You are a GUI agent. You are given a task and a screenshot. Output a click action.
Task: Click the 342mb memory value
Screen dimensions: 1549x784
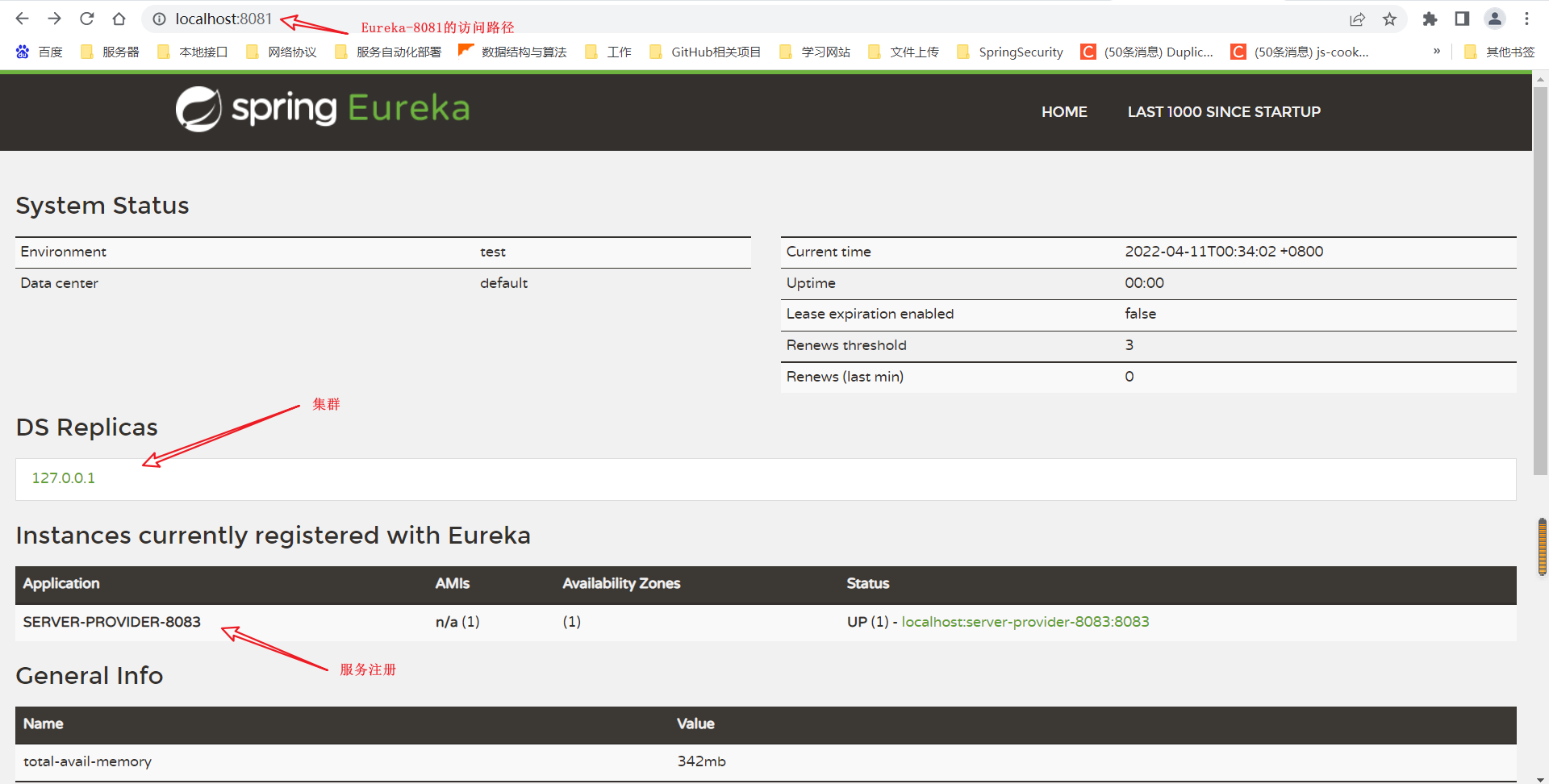701,761
